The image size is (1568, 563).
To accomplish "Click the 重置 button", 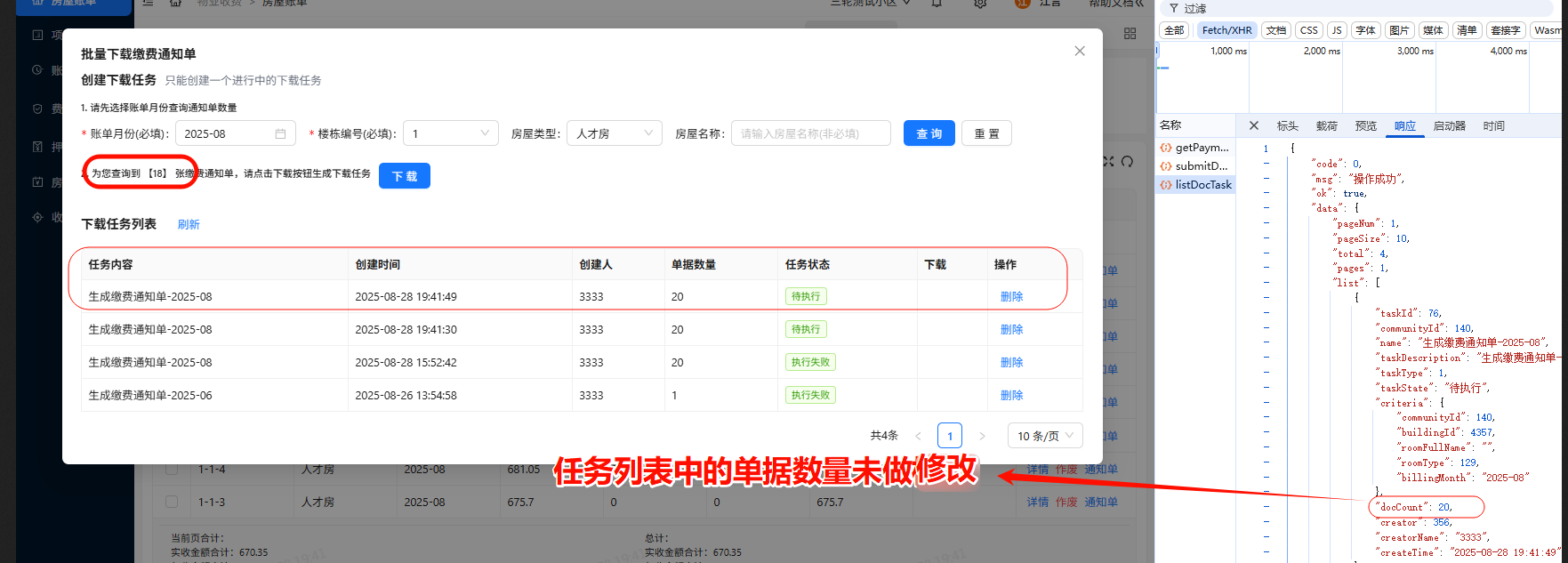I will tap(986, 133).
